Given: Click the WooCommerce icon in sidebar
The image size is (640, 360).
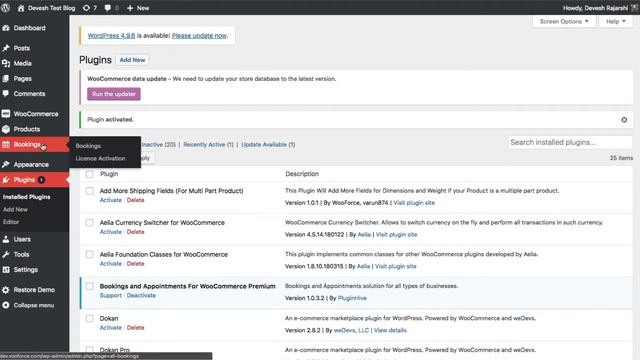Looking at the screenshot, I should (6, 114).
